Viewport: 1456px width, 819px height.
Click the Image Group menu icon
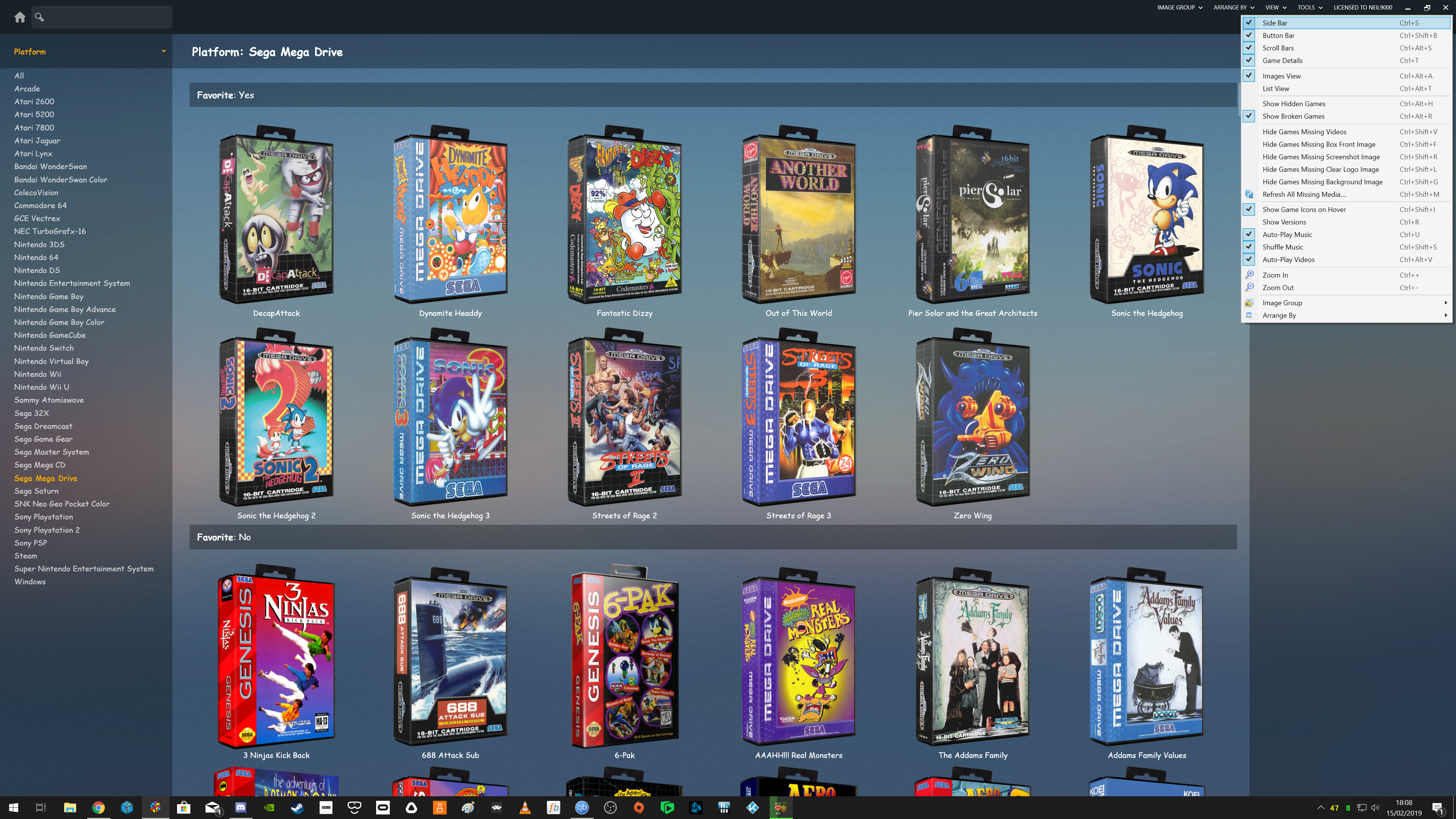click(x=1249, y=303)
